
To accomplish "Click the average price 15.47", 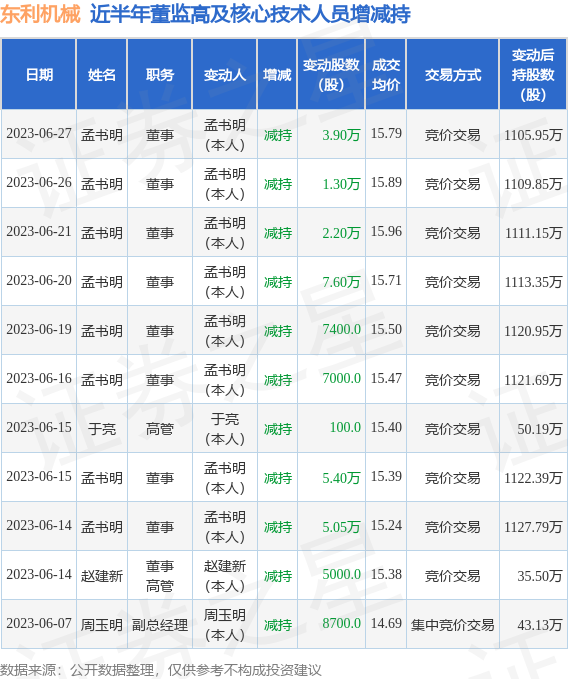I will pos(386,378).
